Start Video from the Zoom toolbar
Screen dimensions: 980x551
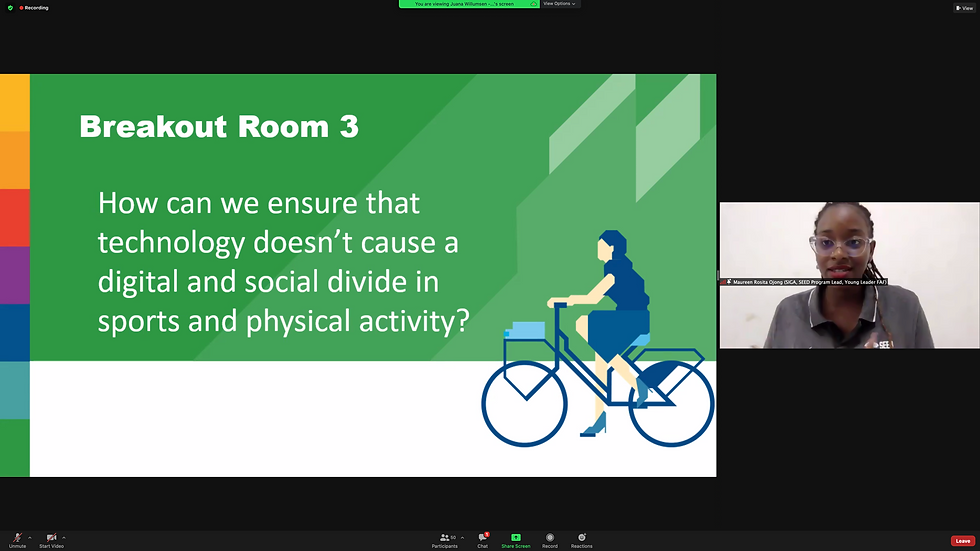coord(51,540)
